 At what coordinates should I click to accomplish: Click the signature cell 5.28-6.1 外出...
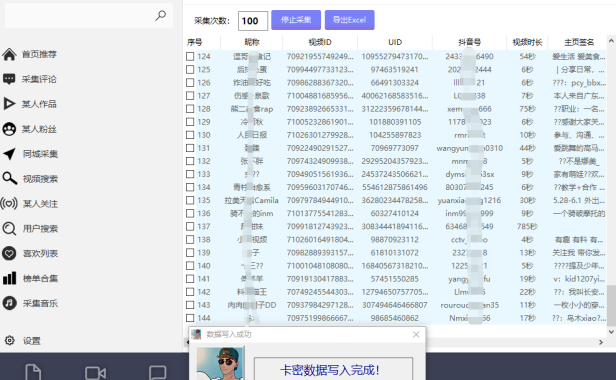[579, 200]
